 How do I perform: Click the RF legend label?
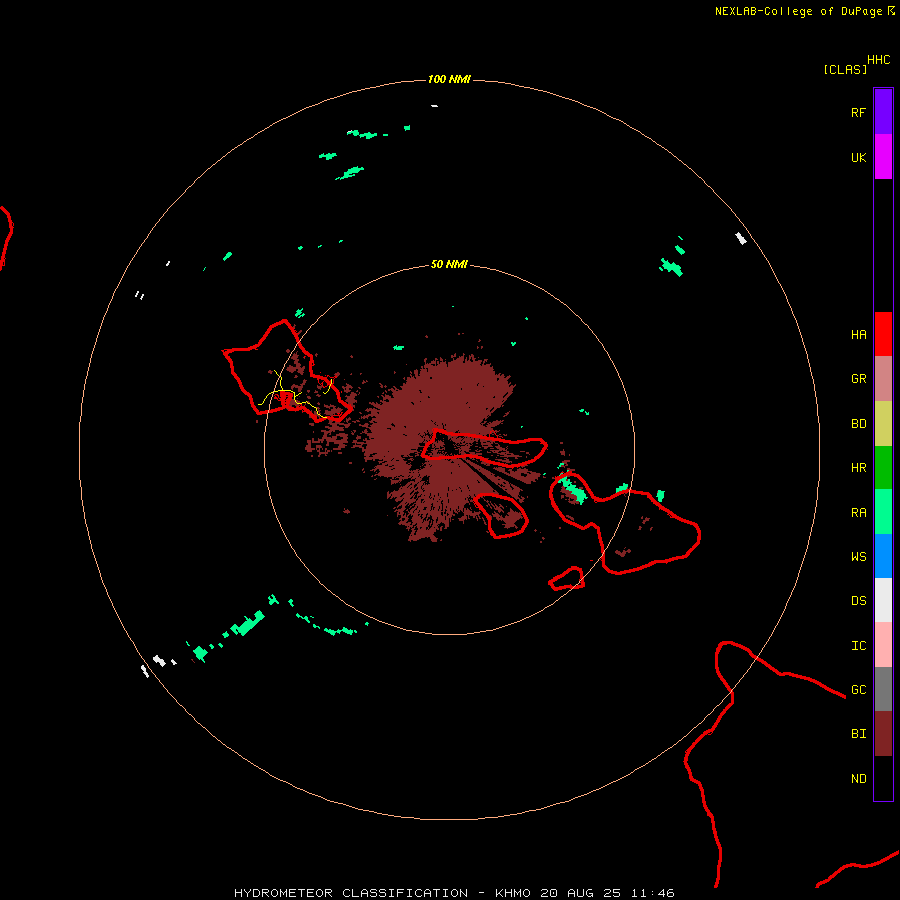click(x=858, y=112)
